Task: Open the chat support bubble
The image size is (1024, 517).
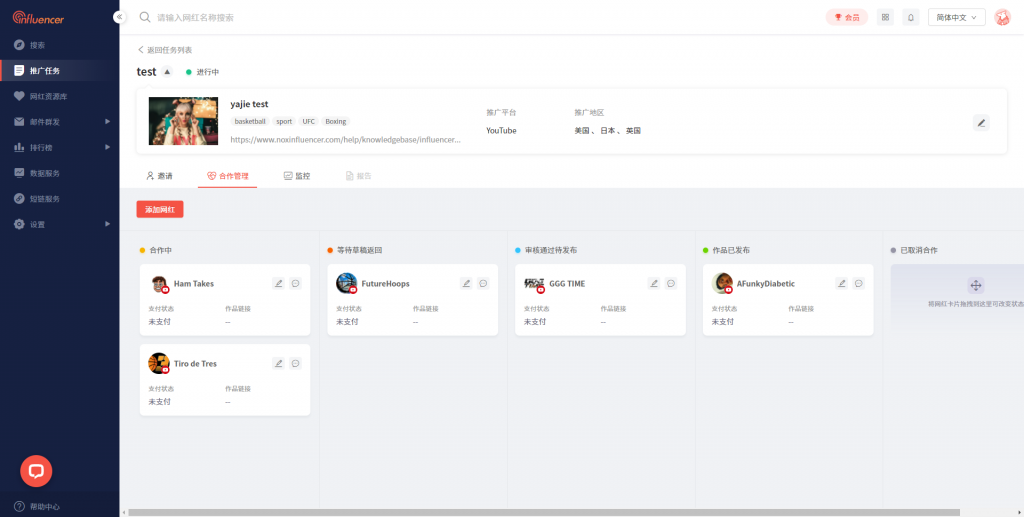Action: pos(36,470)
